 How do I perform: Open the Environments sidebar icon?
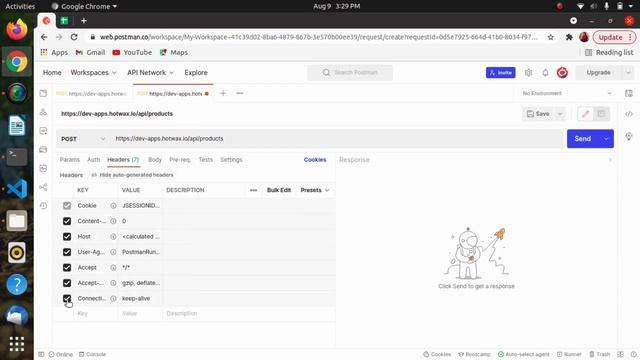coord(43,131)
